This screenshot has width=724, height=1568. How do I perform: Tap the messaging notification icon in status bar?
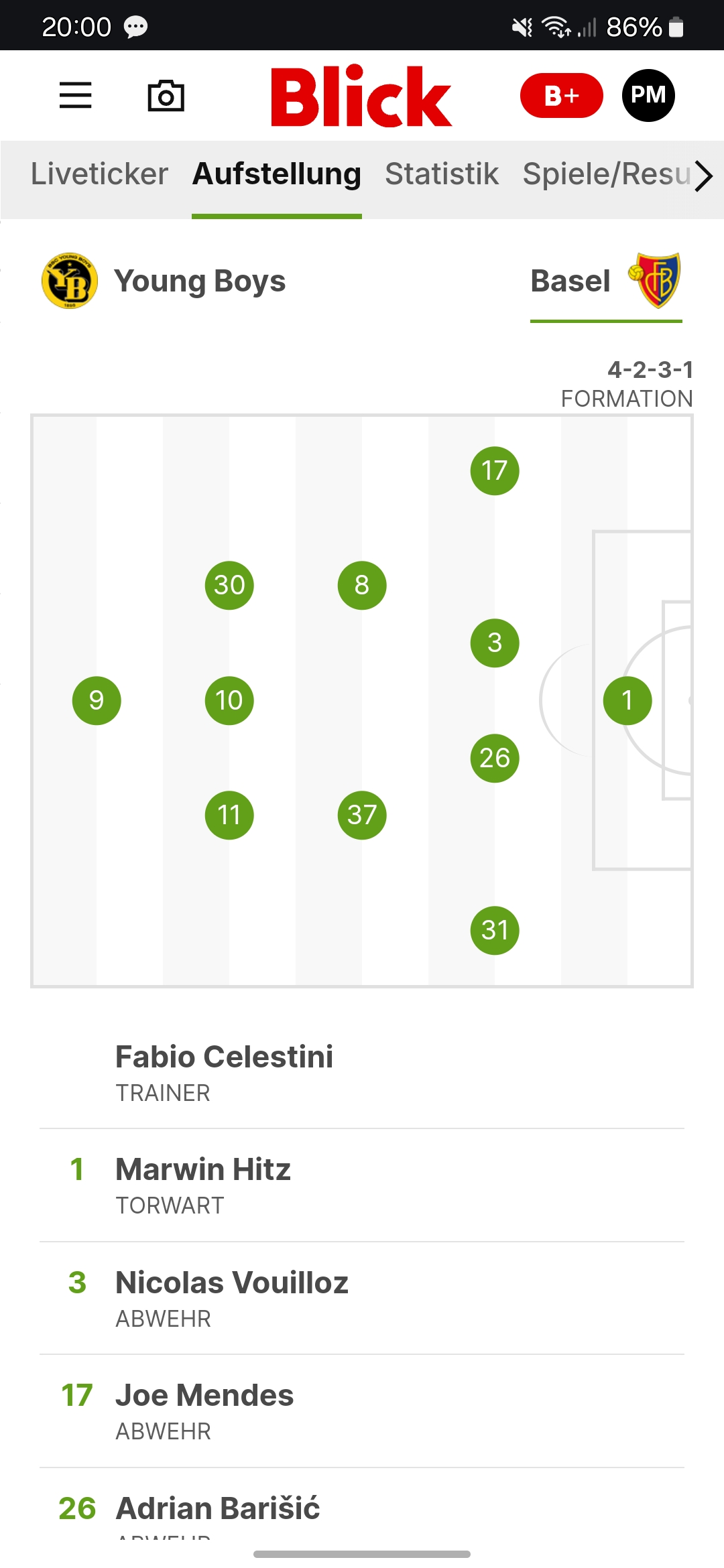coord(135,27)
